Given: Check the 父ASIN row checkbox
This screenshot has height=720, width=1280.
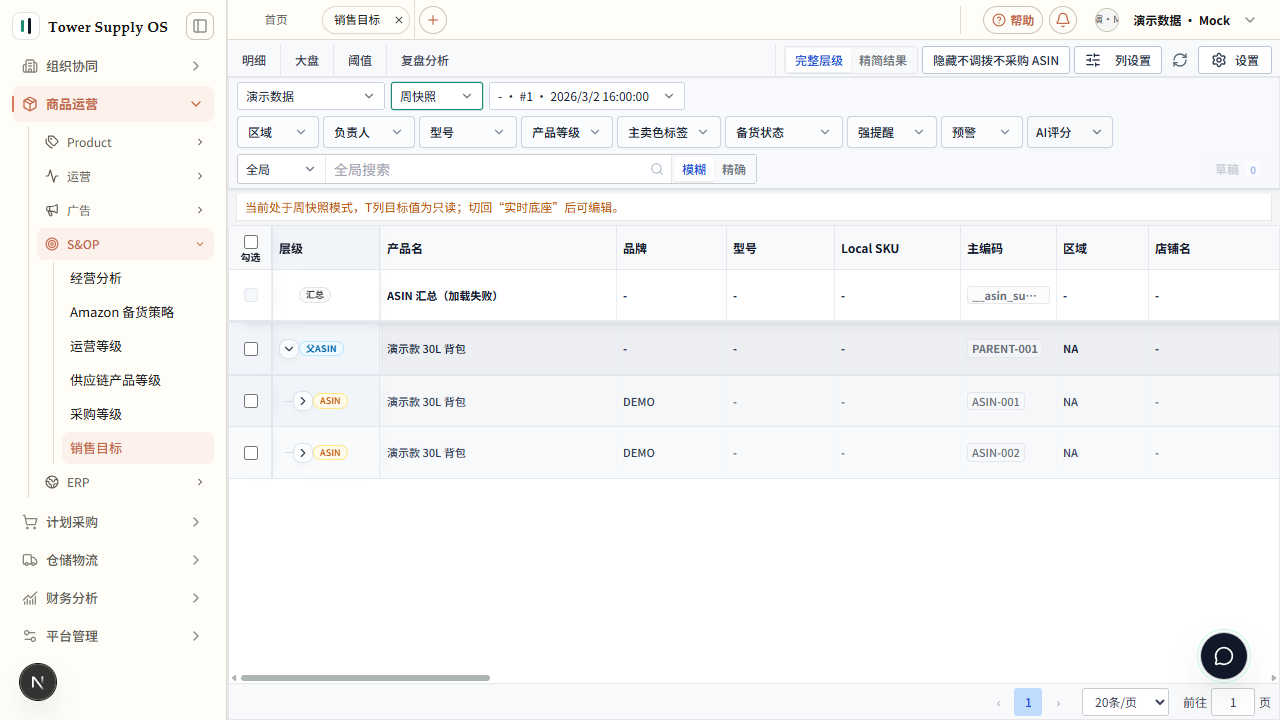Looking at the screenshot, I should tap(251, 349).
